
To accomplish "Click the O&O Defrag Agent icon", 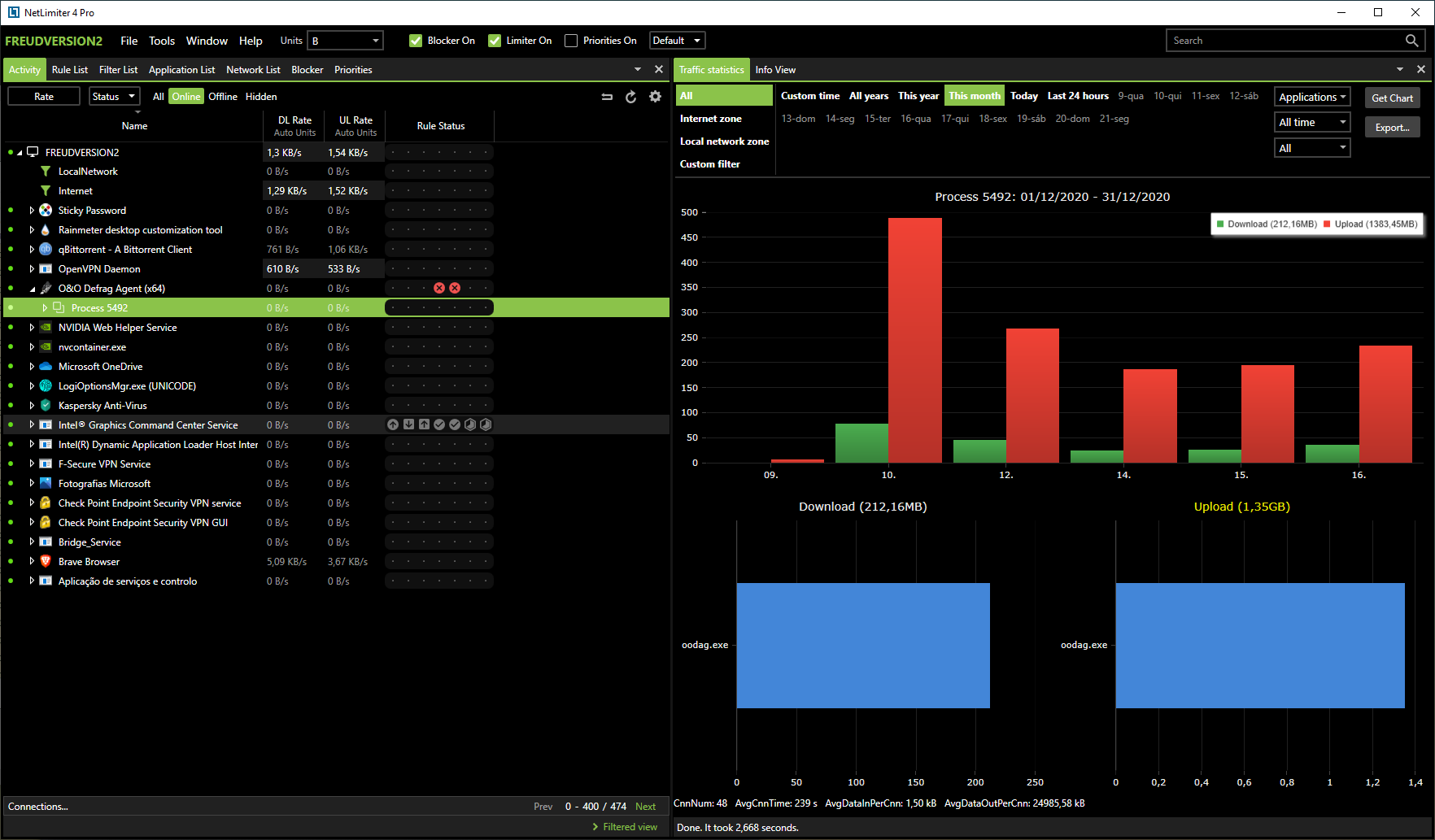I will click(x=46, y=289).
